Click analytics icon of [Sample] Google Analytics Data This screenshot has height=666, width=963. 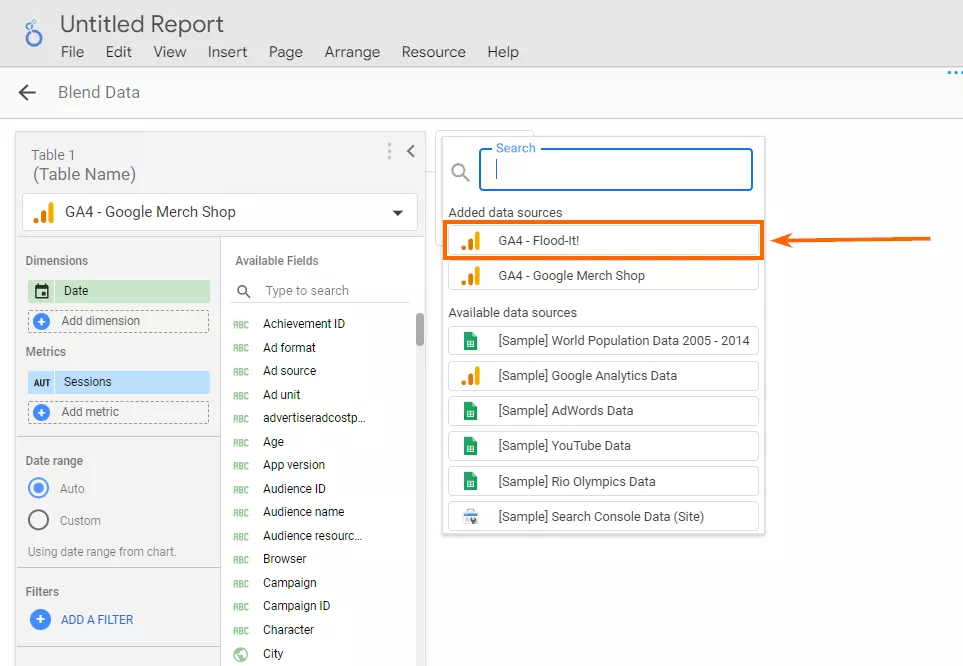pyautogui.click(x=471, y=376)
